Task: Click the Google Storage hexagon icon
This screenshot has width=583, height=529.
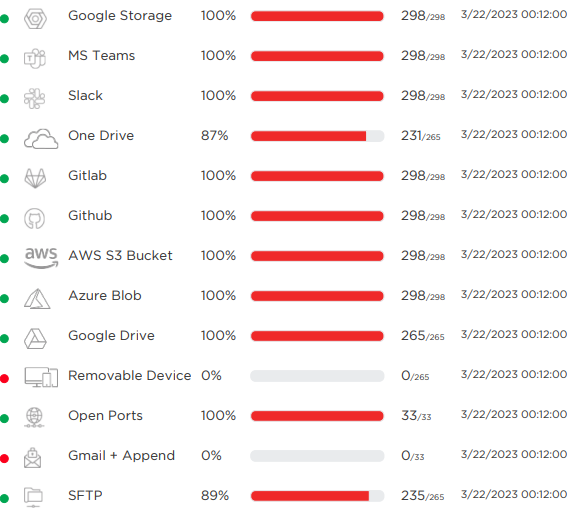Action: [35, 18]
